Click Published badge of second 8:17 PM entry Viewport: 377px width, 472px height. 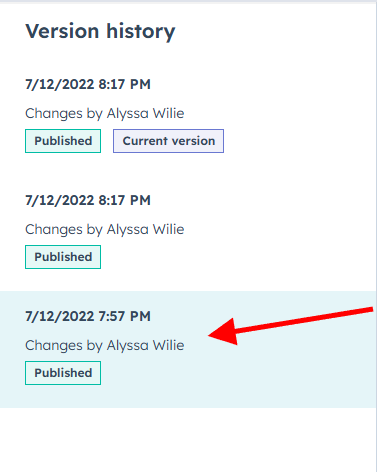pyautogui.click(x=63, y=257)
